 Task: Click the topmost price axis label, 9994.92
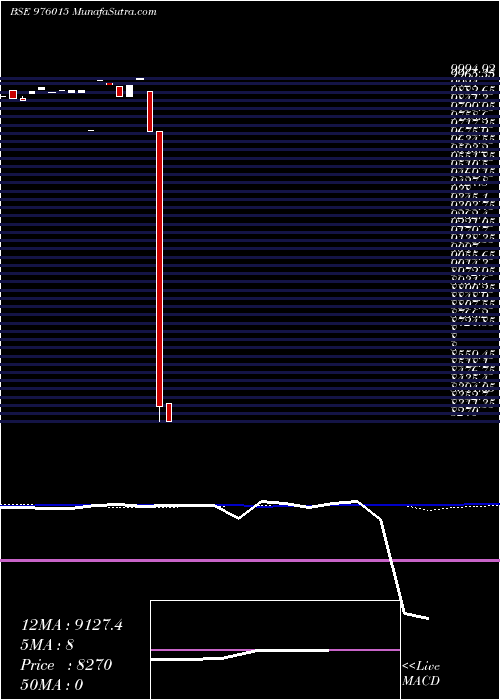coord(473,68)
